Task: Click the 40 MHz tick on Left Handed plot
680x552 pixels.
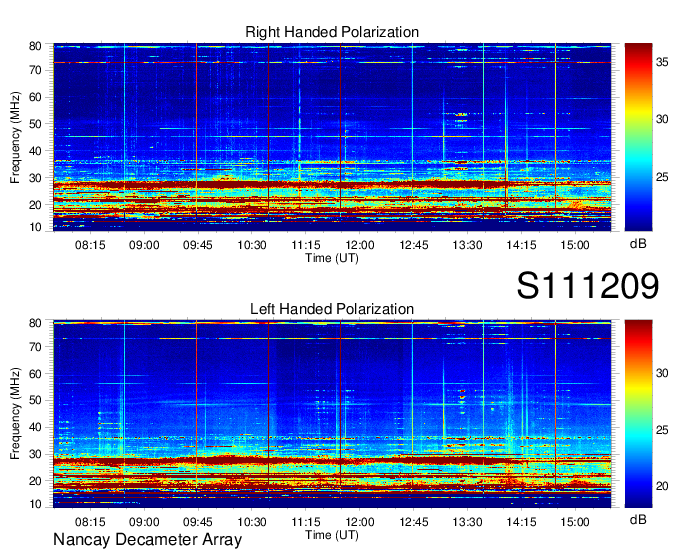Action: (x=35, y=428)
